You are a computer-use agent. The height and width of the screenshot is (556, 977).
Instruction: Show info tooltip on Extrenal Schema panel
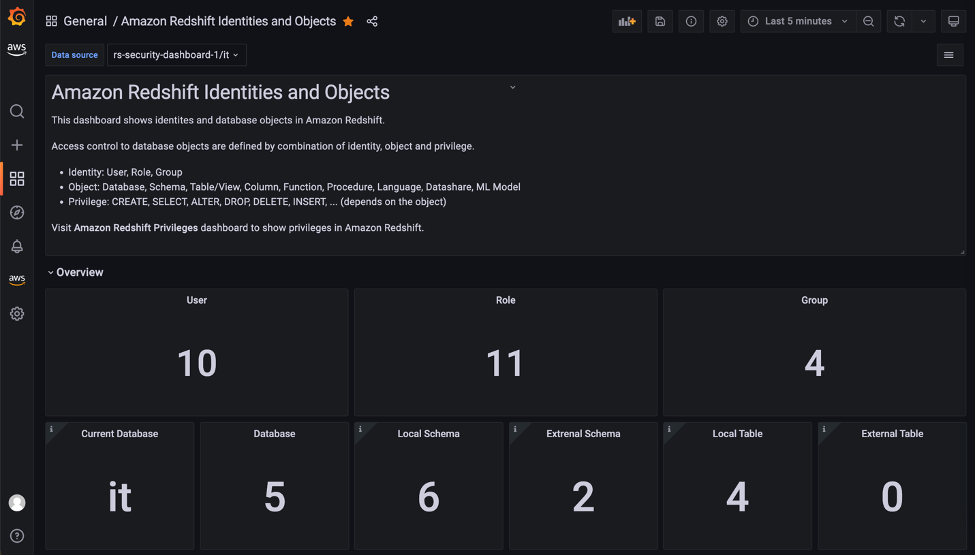[x=515, y=429]
